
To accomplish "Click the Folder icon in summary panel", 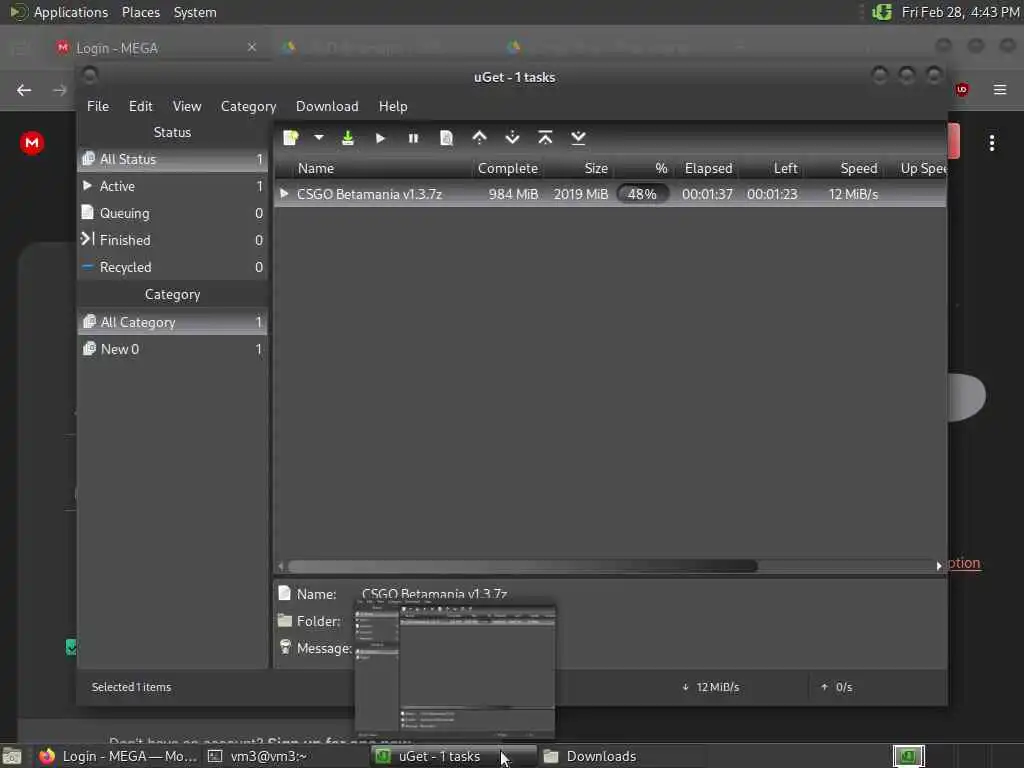I will point(285,620).
